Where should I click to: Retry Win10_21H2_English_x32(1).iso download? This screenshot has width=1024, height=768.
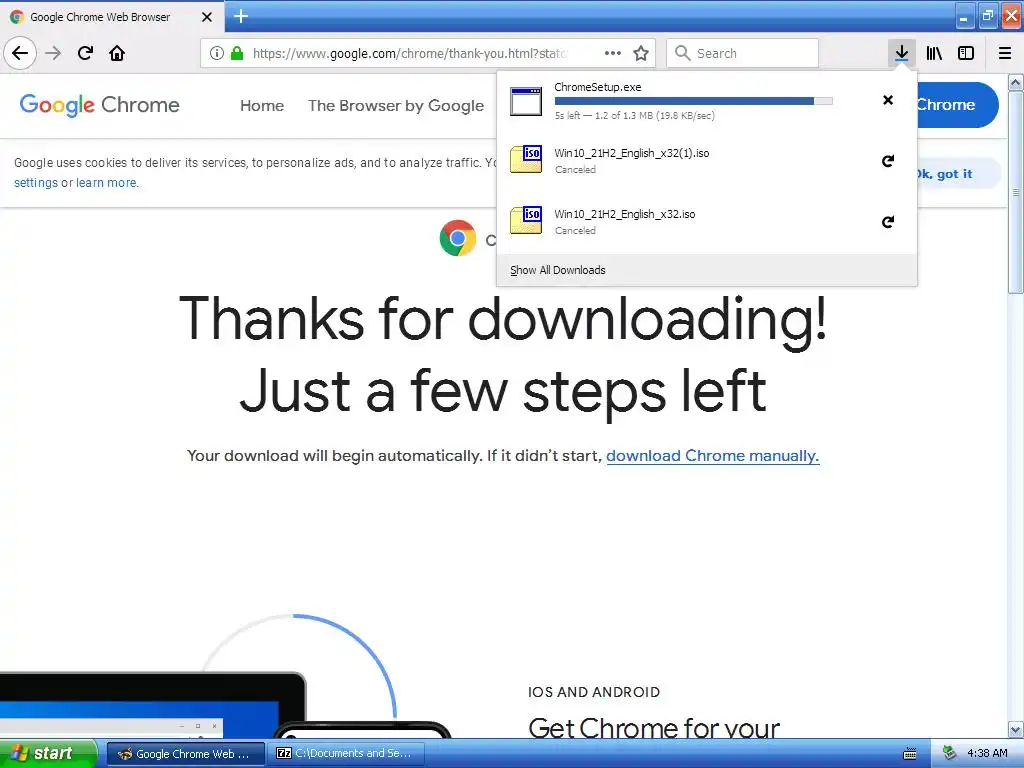(x=888, y=161)
